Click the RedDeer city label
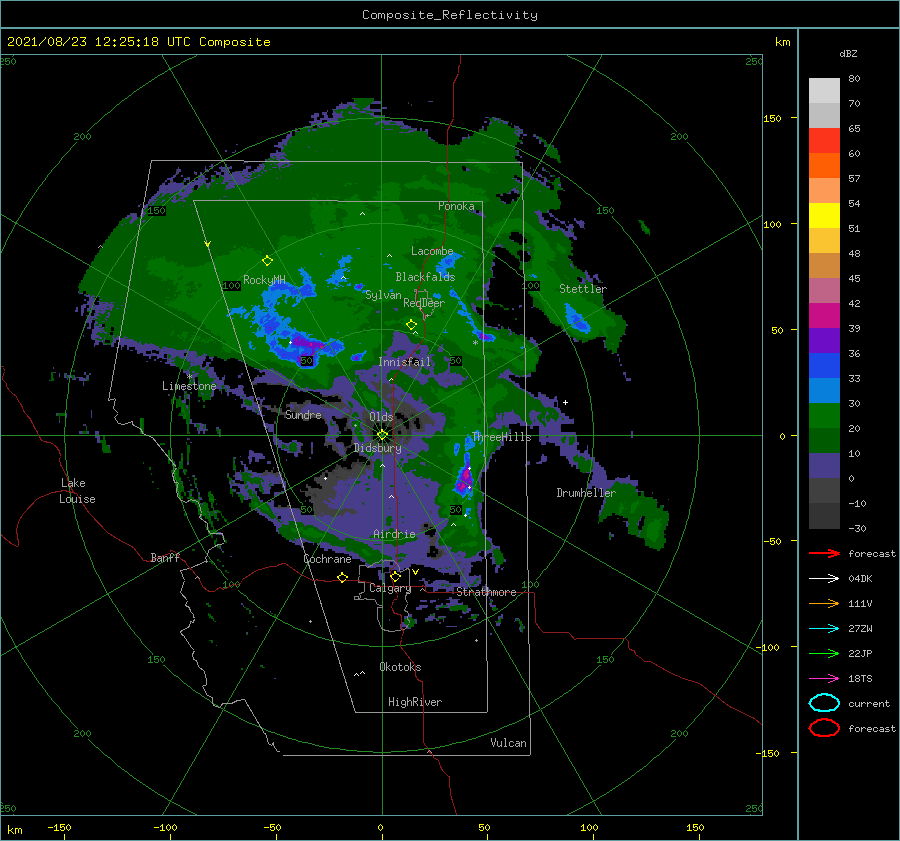The height and width of the screenshot is (841, 900). (424, 303)
